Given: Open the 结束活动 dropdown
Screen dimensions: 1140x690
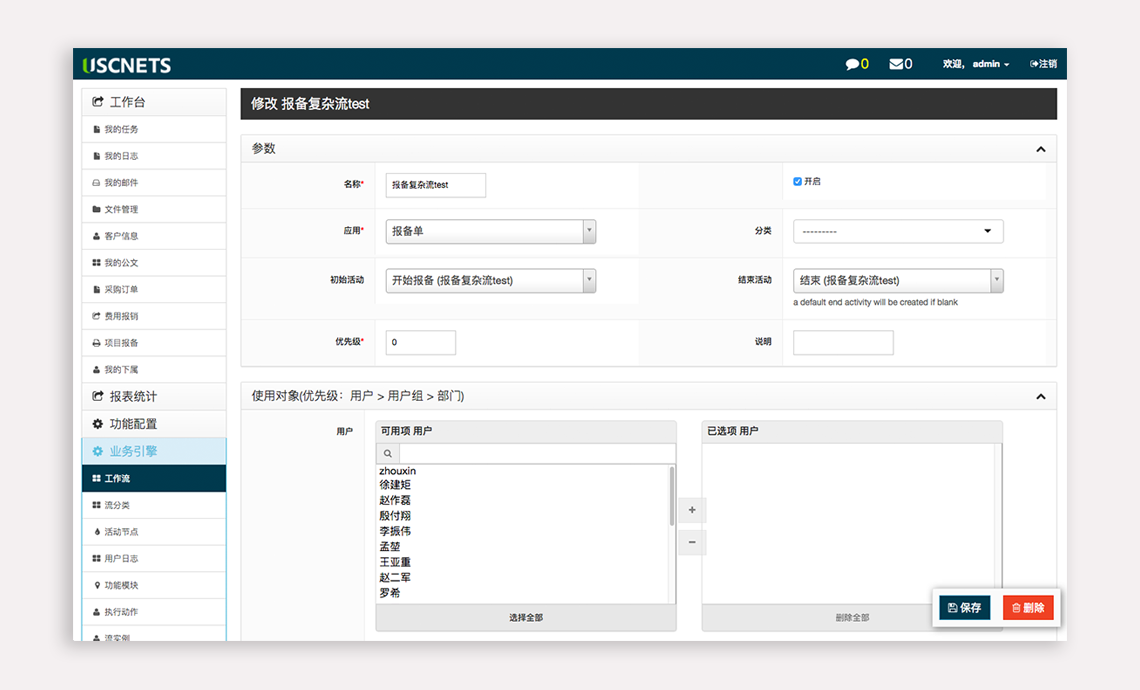Looking at the screenshot, I should tap(897, 281).
